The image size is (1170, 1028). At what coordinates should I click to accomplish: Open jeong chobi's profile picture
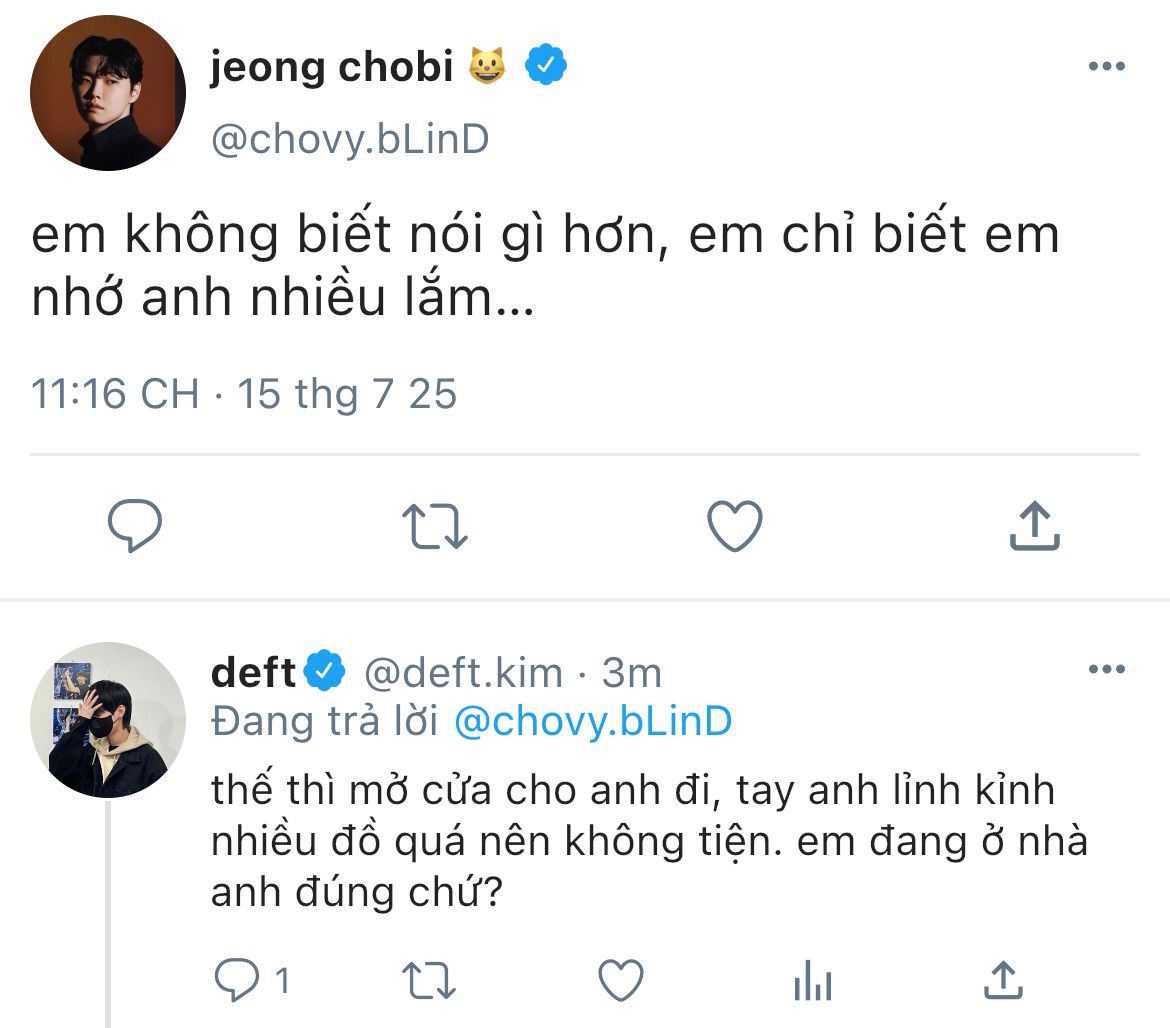pos(108,93)
